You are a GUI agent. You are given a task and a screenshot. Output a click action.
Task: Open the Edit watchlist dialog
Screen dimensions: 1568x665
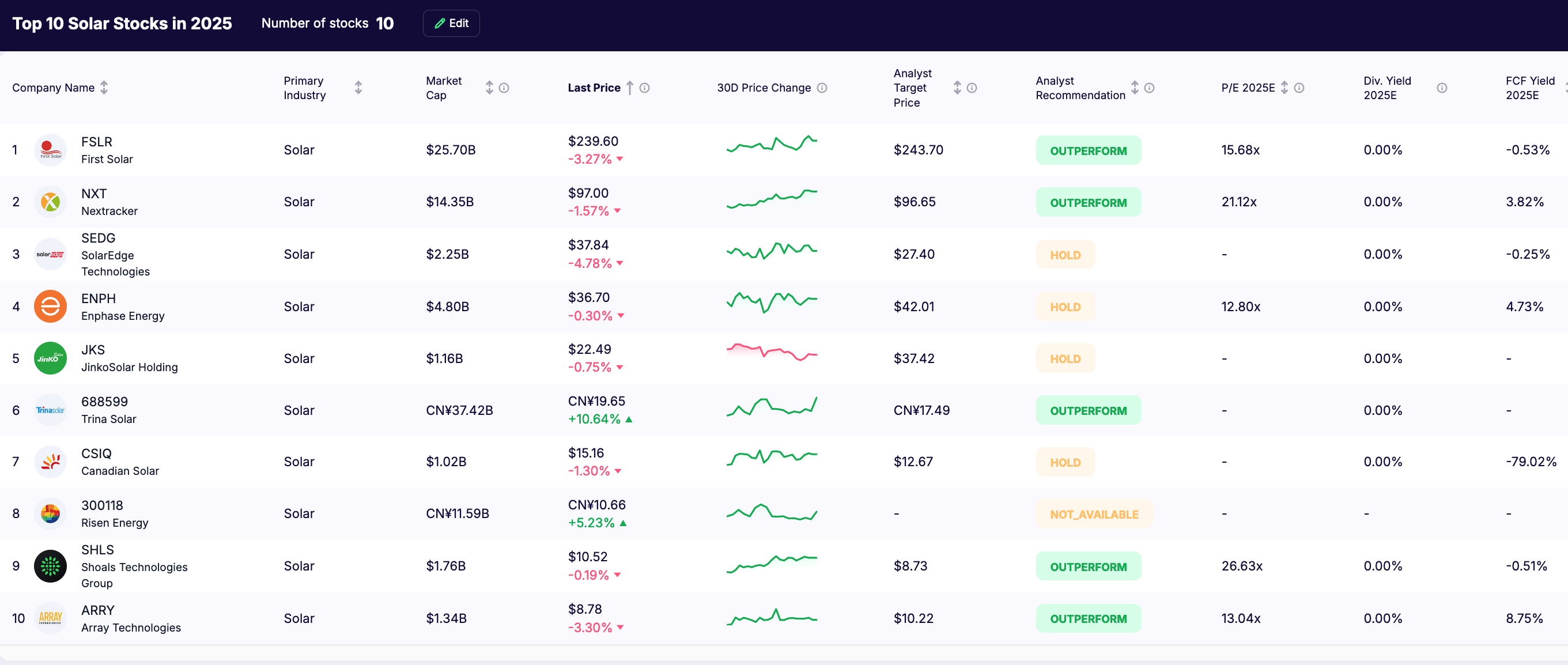click(x=451, y=23)
